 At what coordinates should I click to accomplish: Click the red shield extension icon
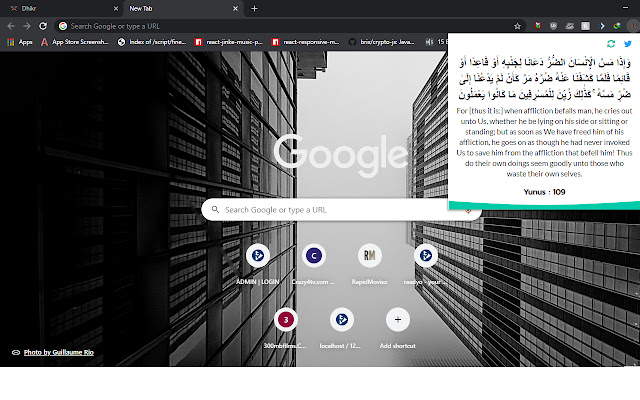click(x=538, y=26)
